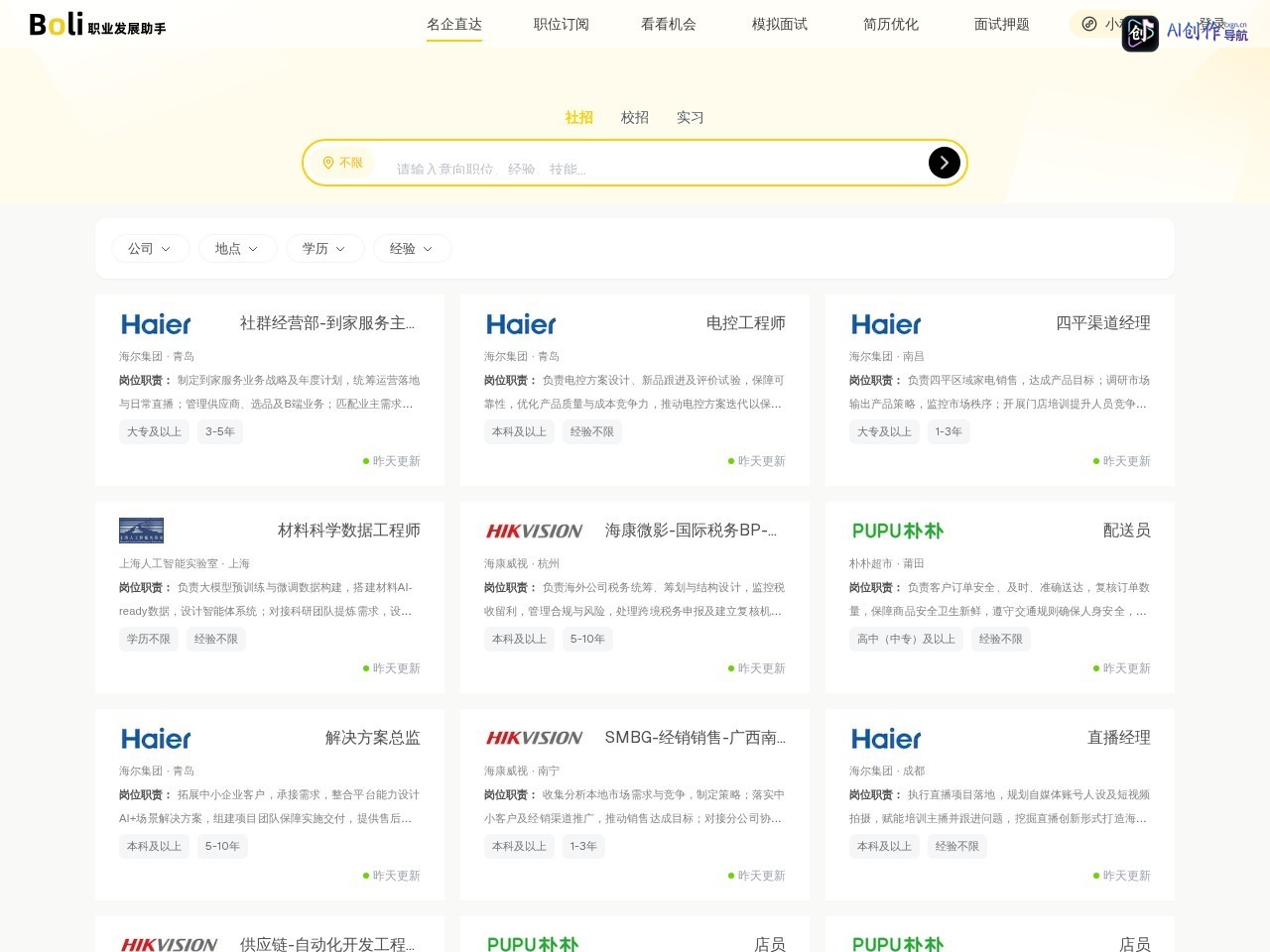Click Haier logo on 社群经营部 job card
1270x952 pixels.
156,324
